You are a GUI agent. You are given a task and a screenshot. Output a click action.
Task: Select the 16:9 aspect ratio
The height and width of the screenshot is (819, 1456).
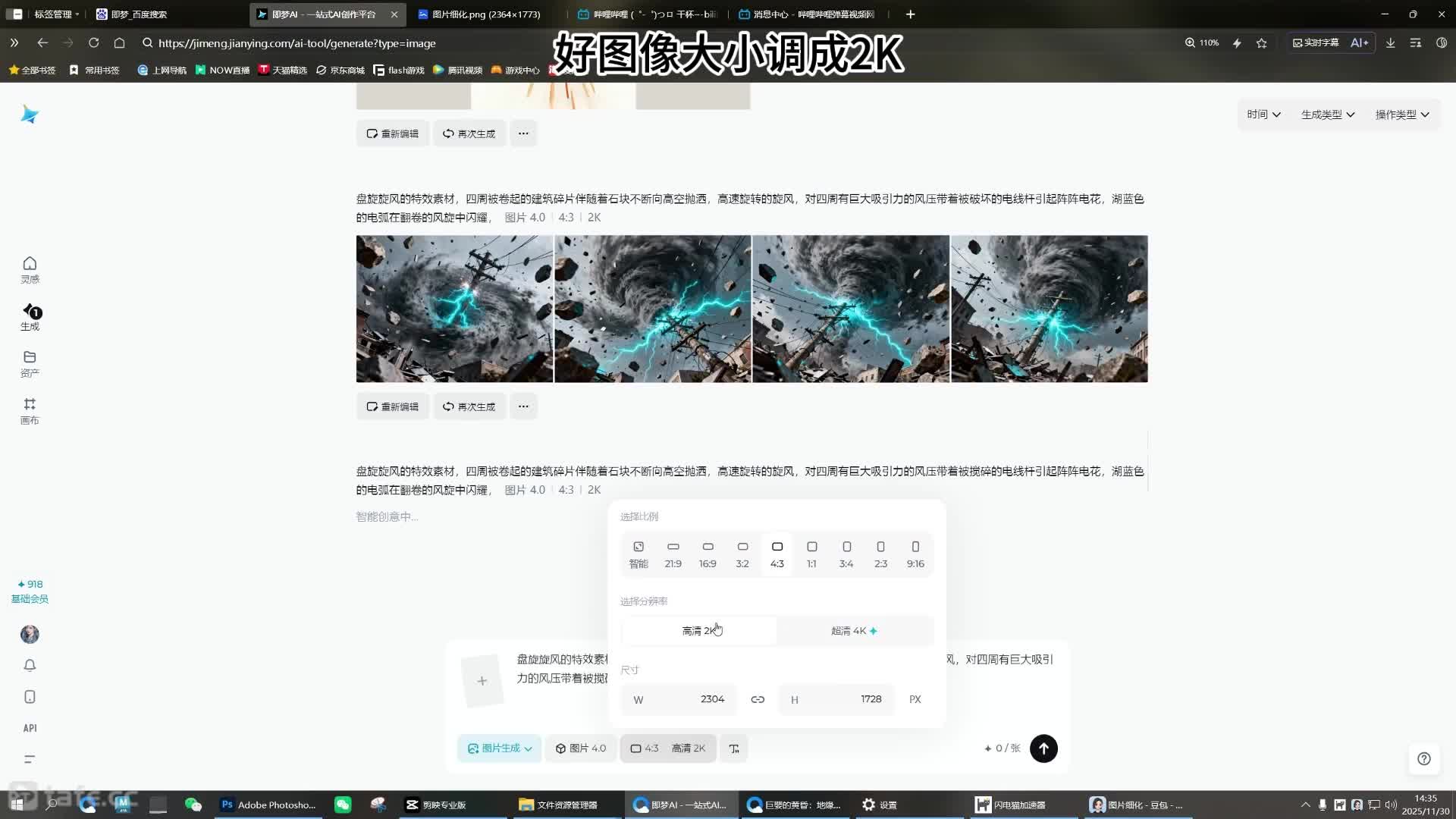708,554
